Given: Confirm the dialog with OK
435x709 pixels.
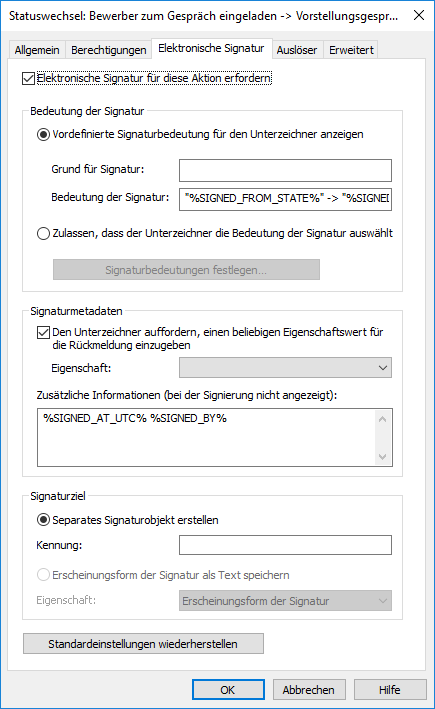Looking at the screenshot, I should point(228,690).
